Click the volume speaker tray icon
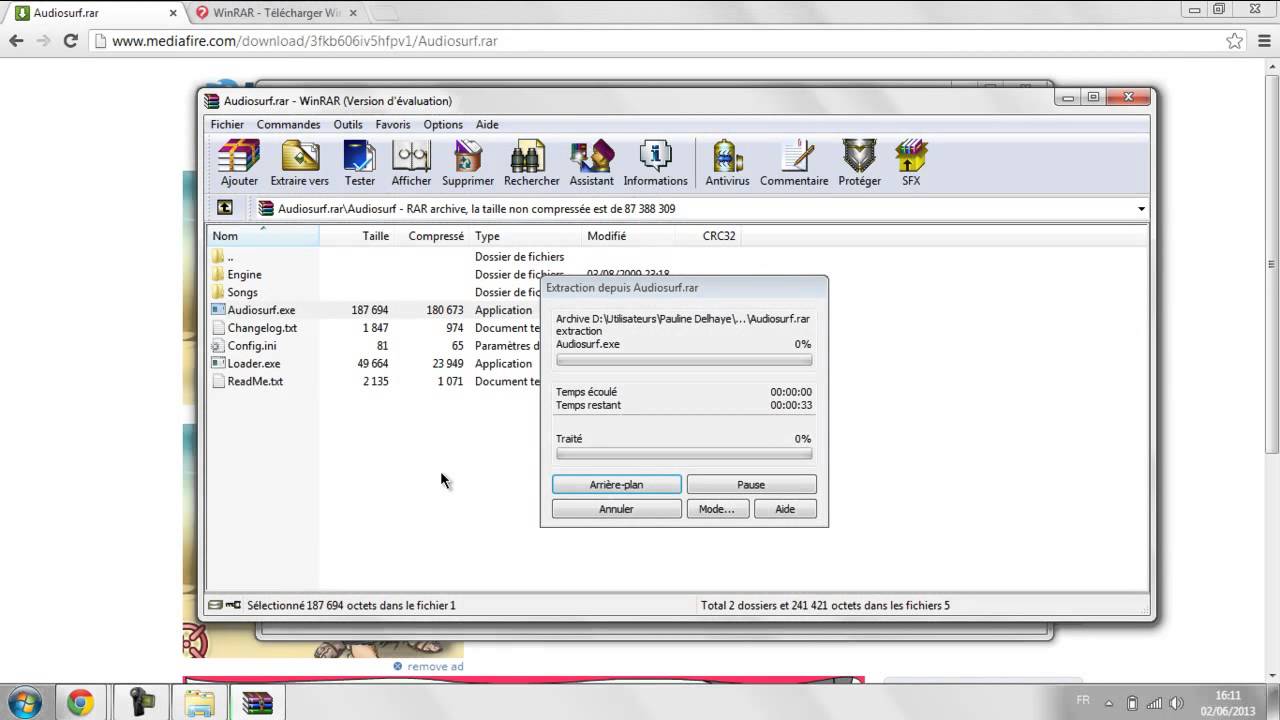 [x=1177, y=702]
